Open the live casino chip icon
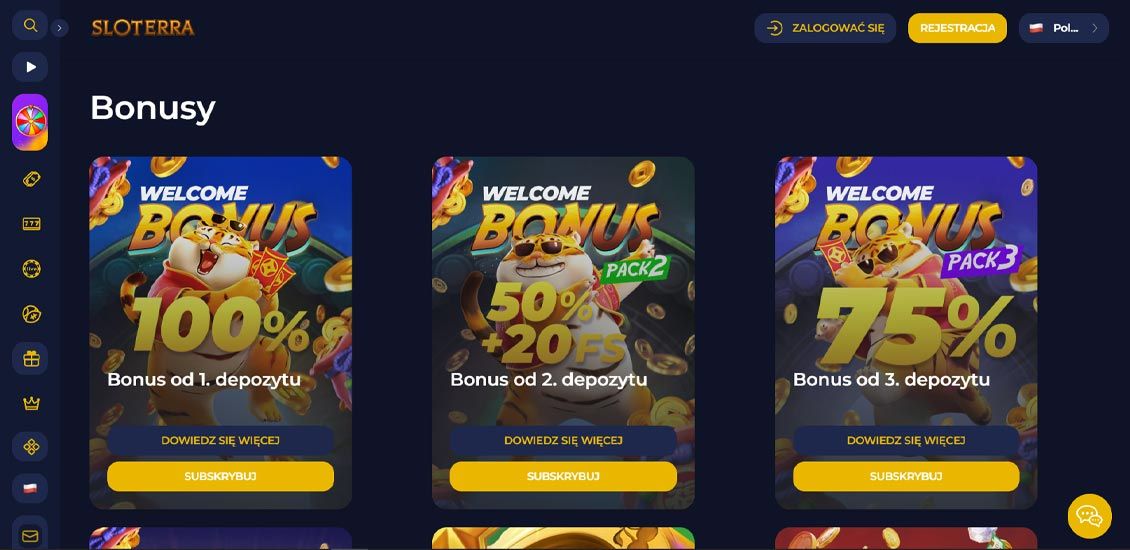This screenshot has height=550, width=1130. pos(31,269)
